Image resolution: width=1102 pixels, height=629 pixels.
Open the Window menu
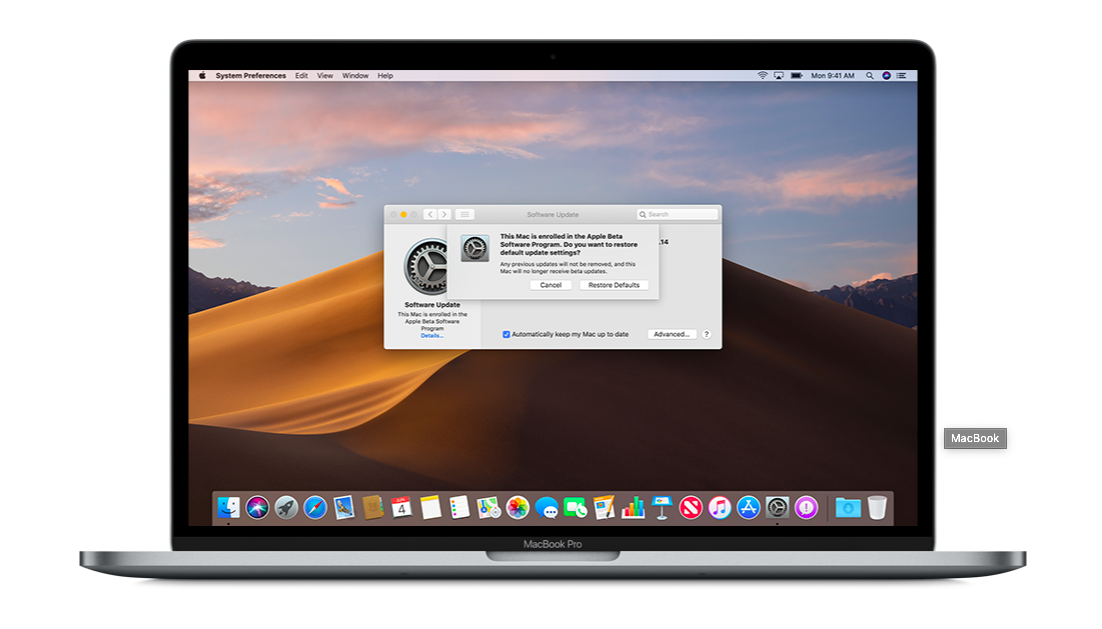pos(355,75)
